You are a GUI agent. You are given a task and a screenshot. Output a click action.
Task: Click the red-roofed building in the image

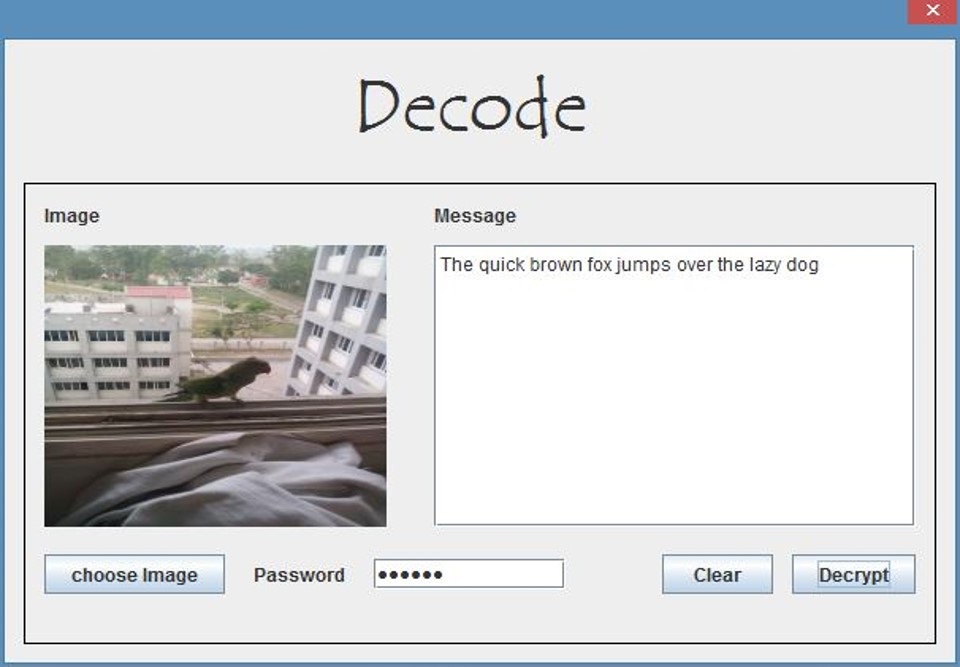coord(158,294)
